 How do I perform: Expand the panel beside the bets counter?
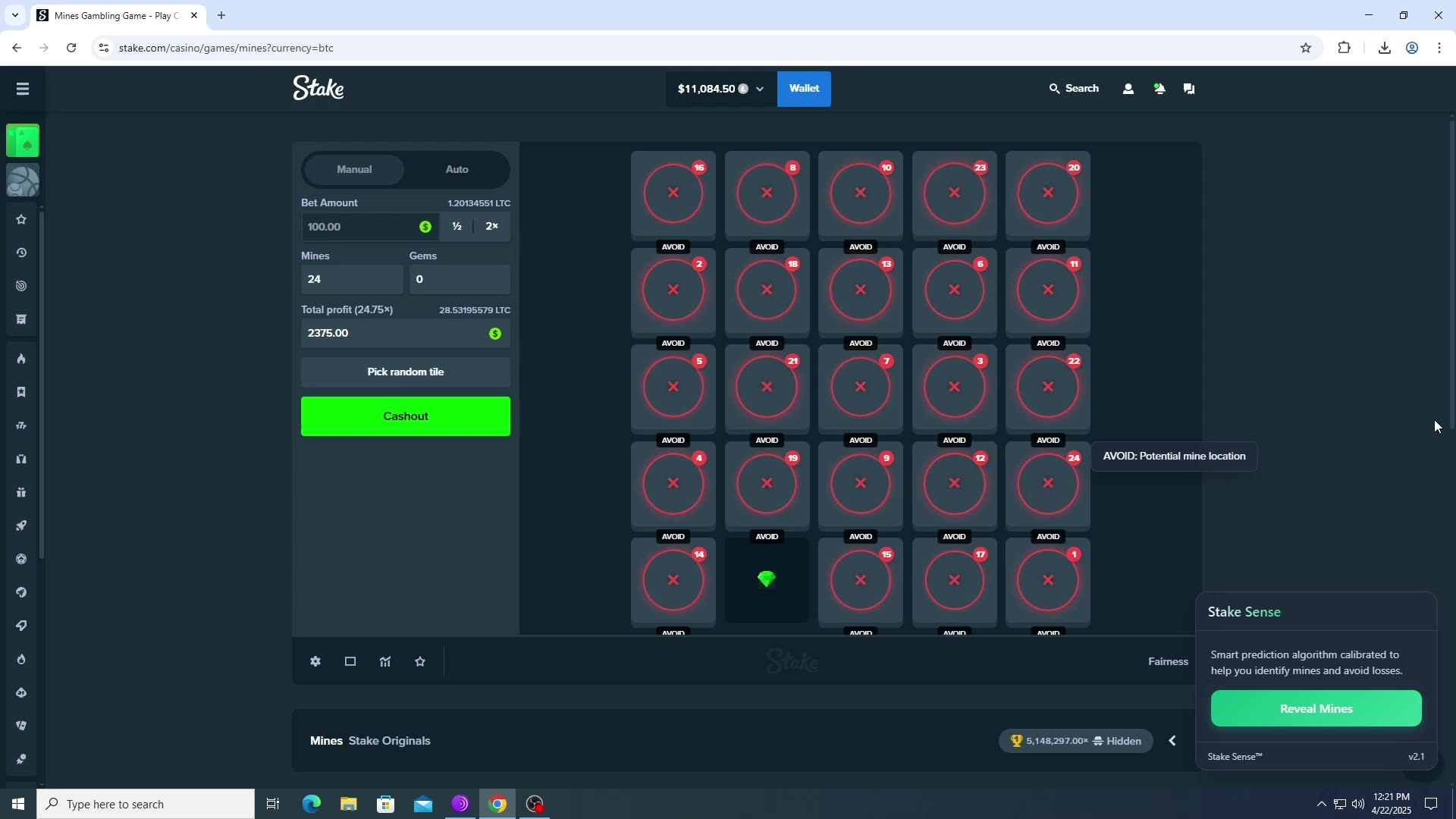coord(1172,741)
